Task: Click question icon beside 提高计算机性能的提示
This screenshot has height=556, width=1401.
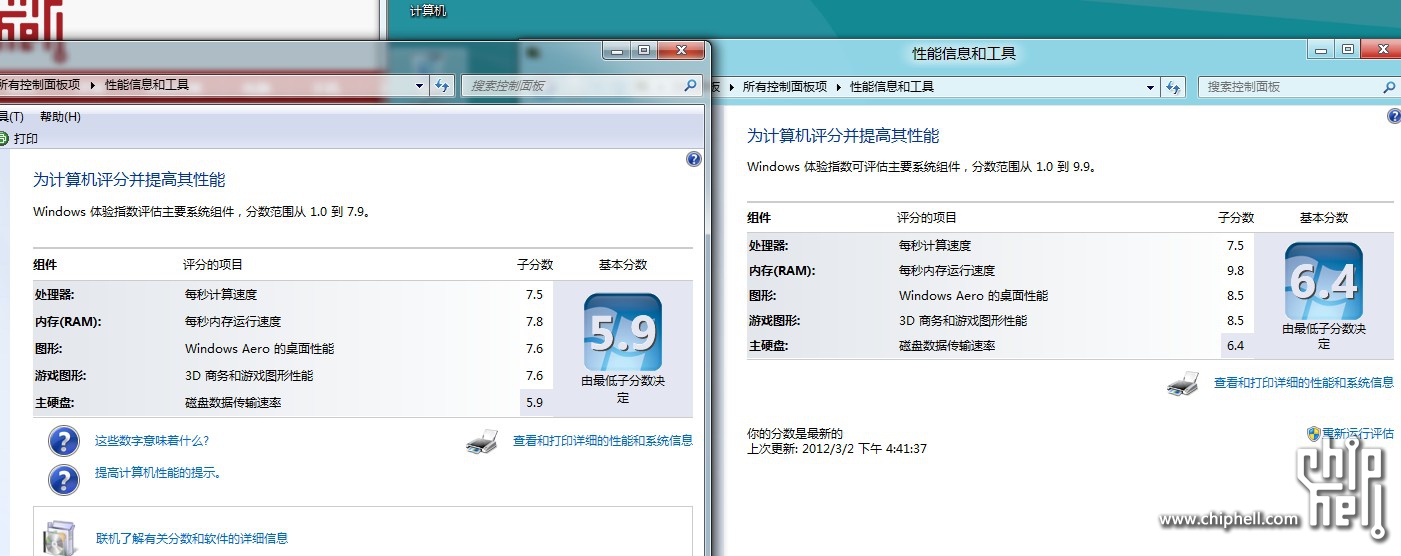Action: pyautogui.click(x=63, y=479)
